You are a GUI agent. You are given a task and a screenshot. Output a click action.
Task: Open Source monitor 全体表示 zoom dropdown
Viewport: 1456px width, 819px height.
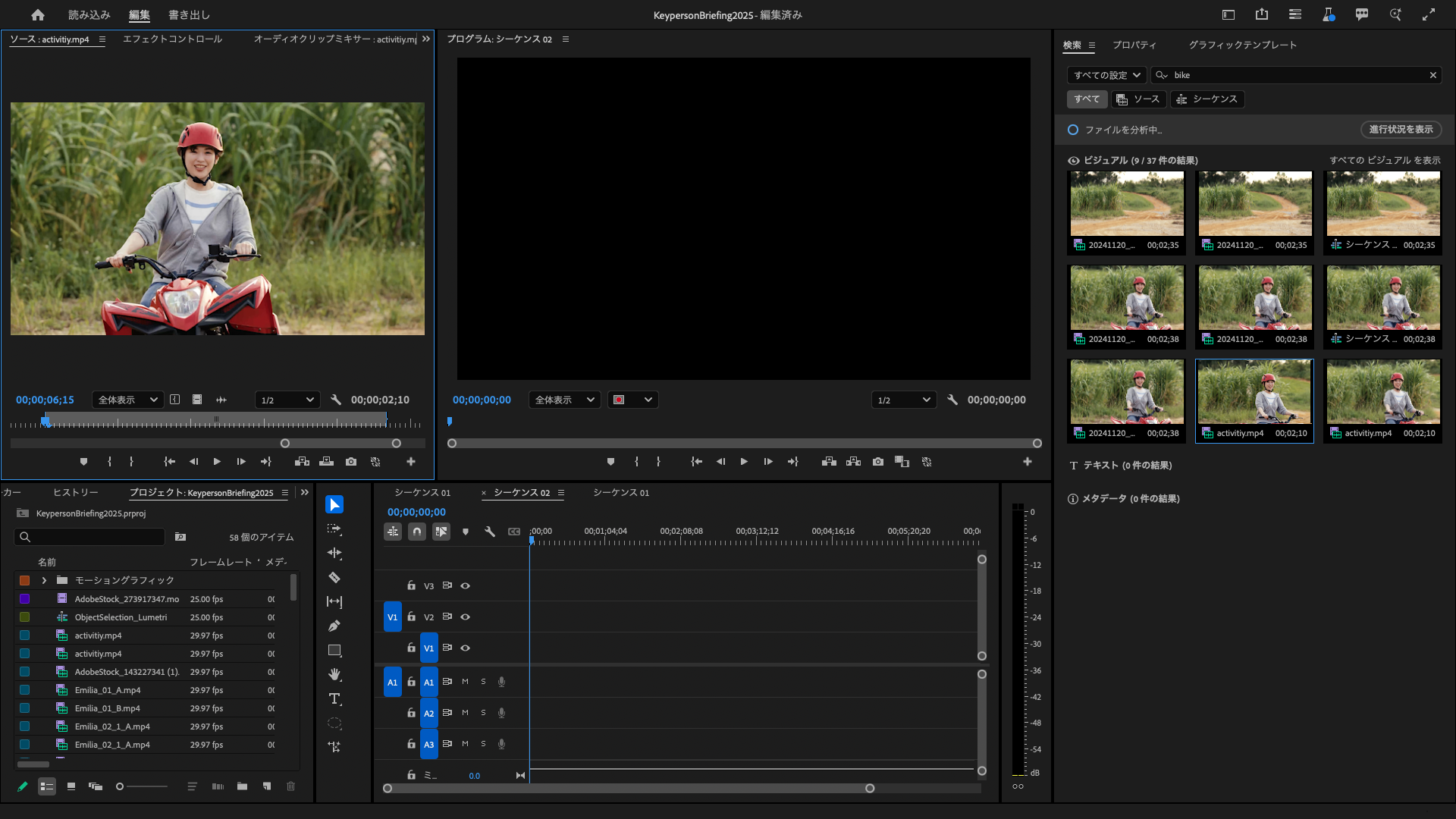(127, 400)
